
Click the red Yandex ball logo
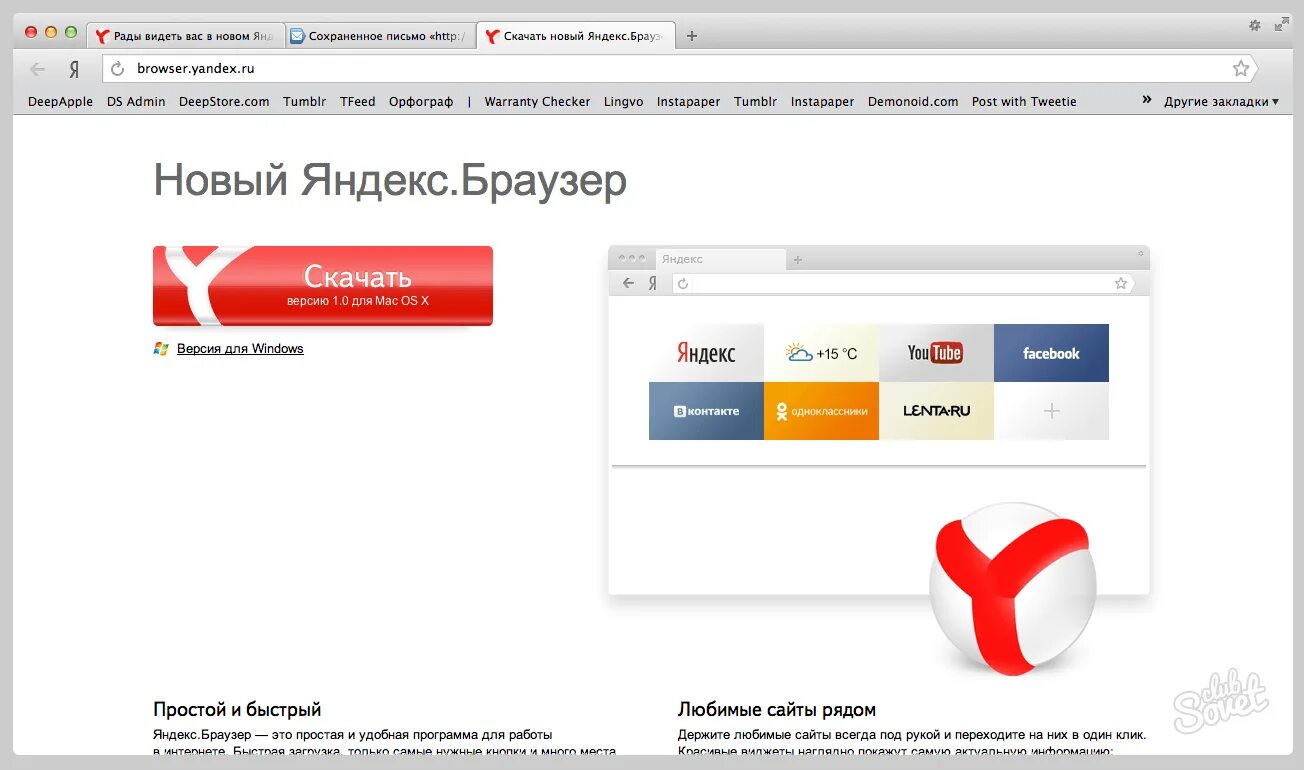tap(1012, 588)
